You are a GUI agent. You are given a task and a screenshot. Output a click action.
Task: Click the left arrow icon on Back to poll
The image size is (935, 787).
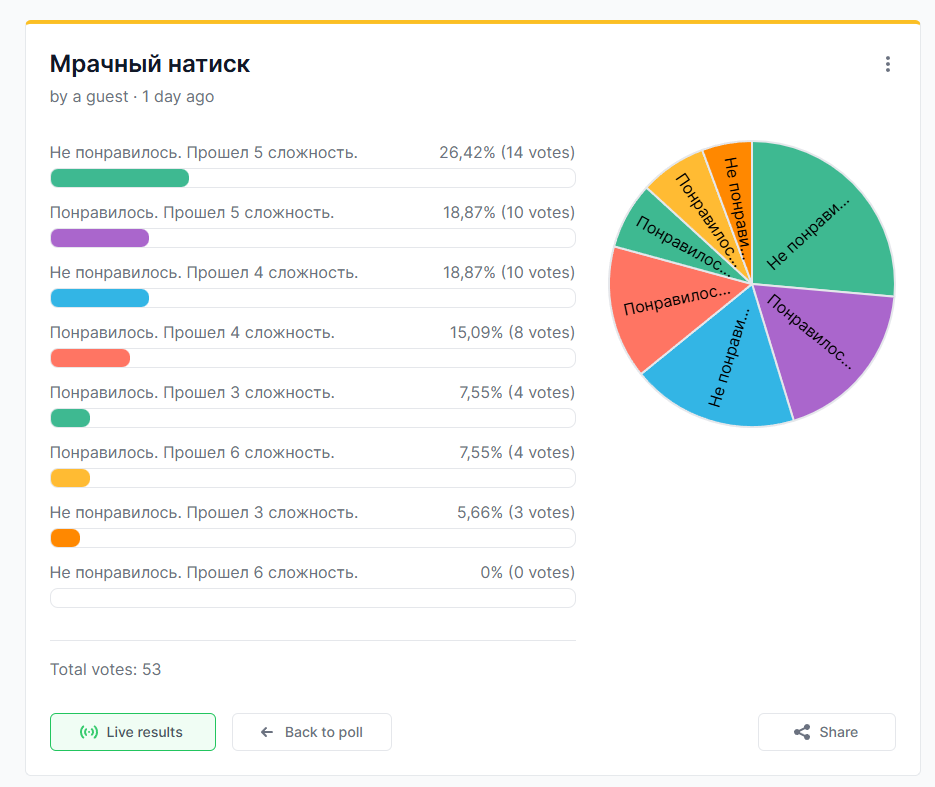267,732
